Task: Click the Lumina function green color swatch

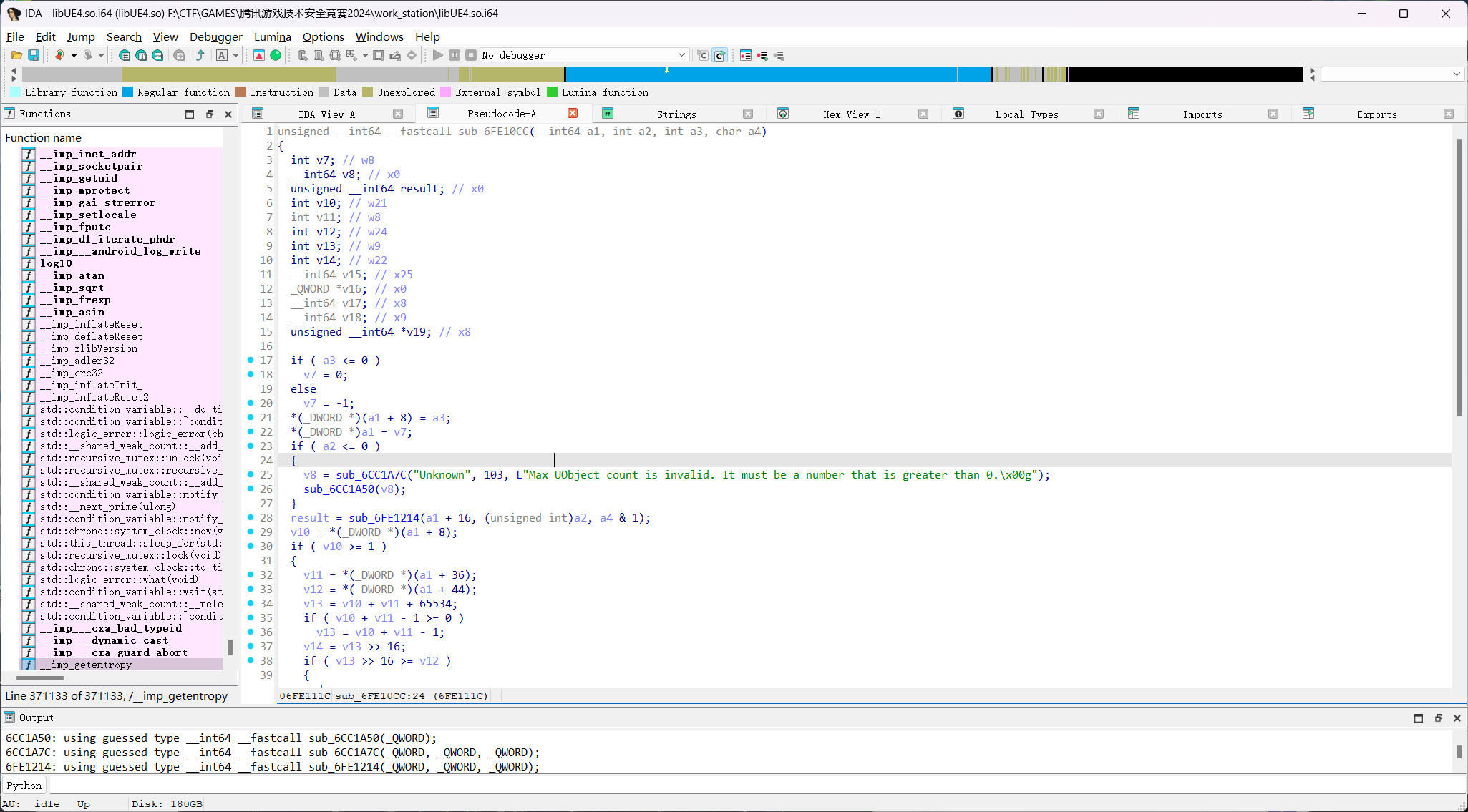Action: [552, 92]
